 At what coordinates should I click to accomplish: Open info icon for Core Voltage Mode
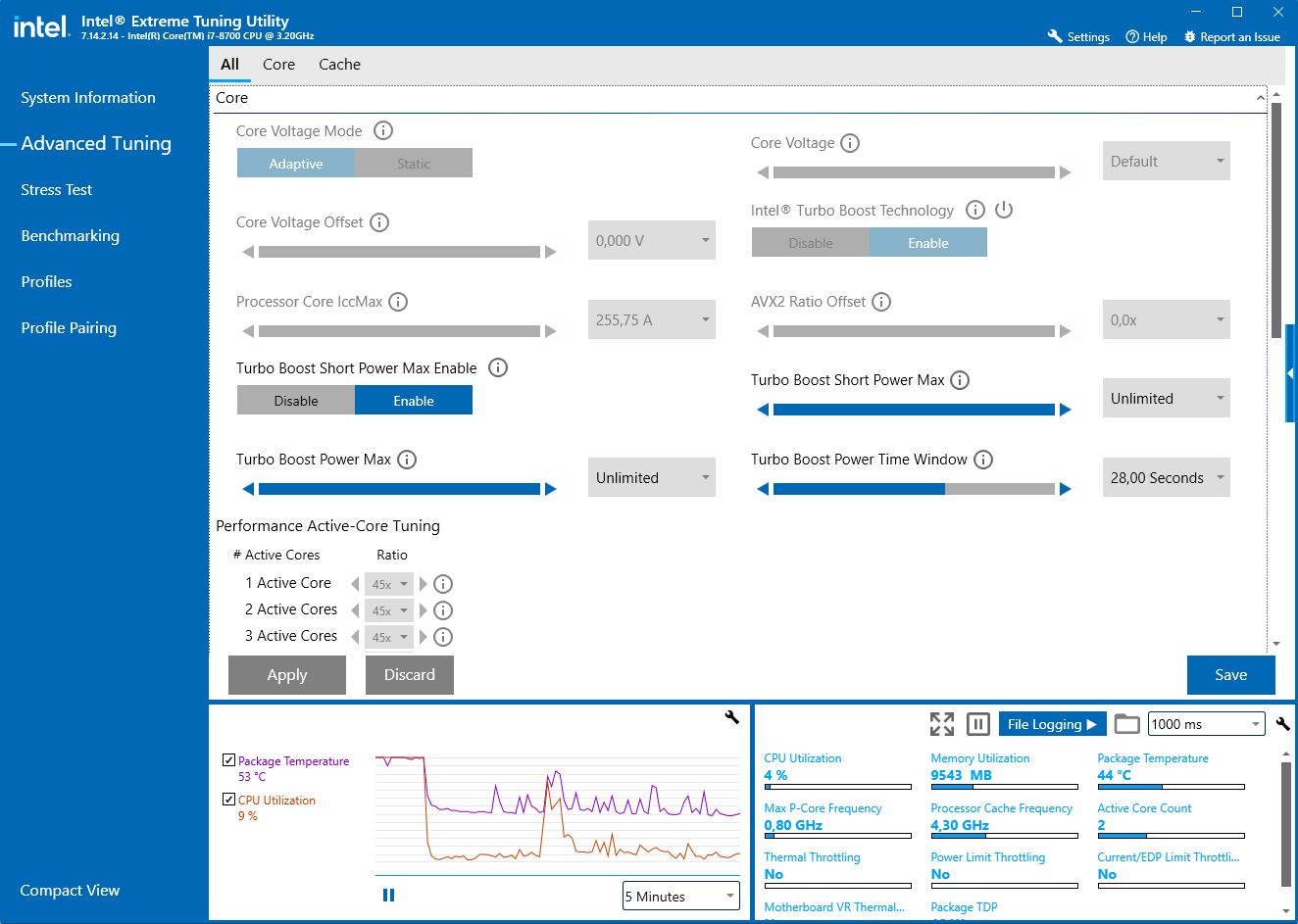coord(383,130)
